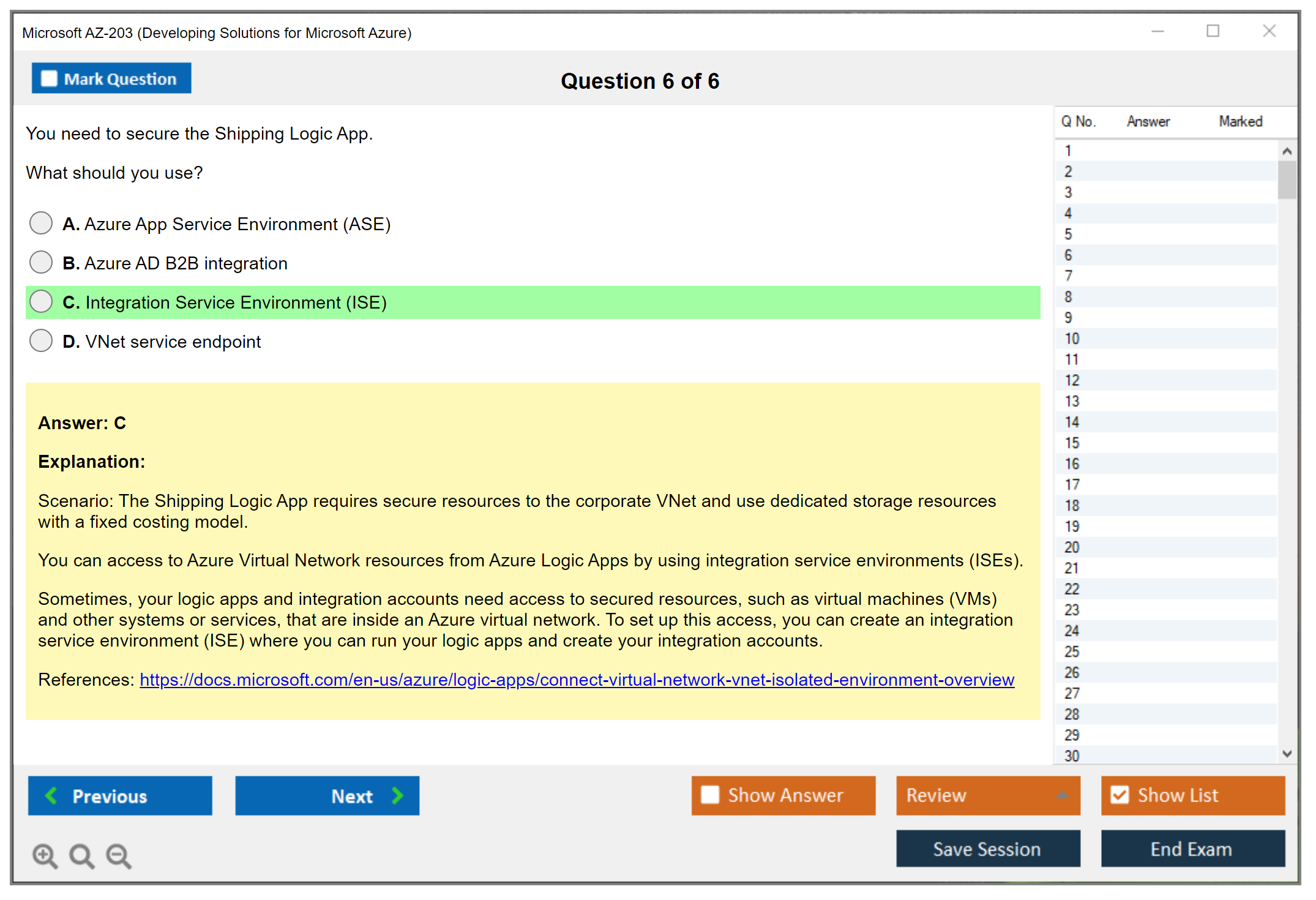1316x900 pixels.
Task: Enable the Show Answer checkbox
Action: [710, 795]
